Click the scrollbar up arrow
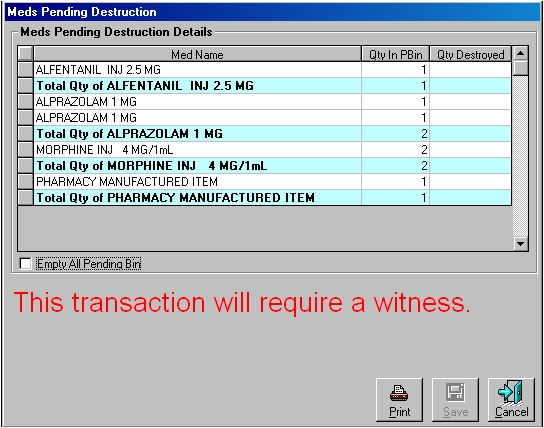The height and width of the screenshot is (428, 544). 520,53
